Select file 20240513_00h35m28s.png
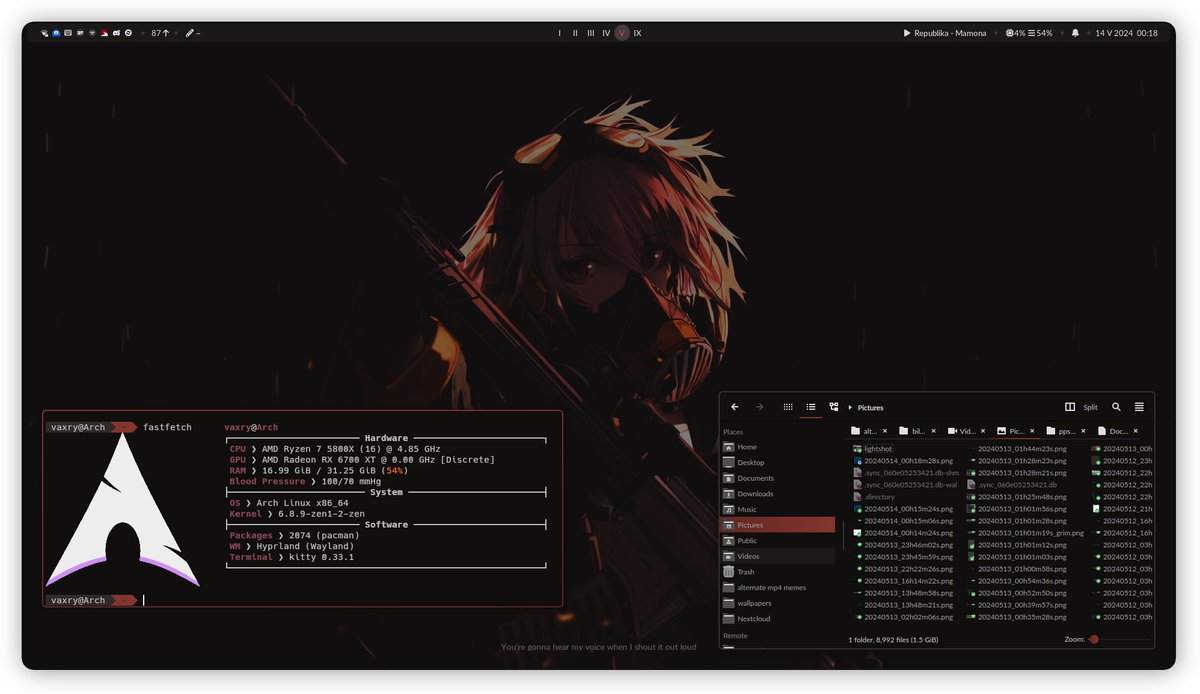This screenshot has height=694, width=1200. coord(1017,617)
